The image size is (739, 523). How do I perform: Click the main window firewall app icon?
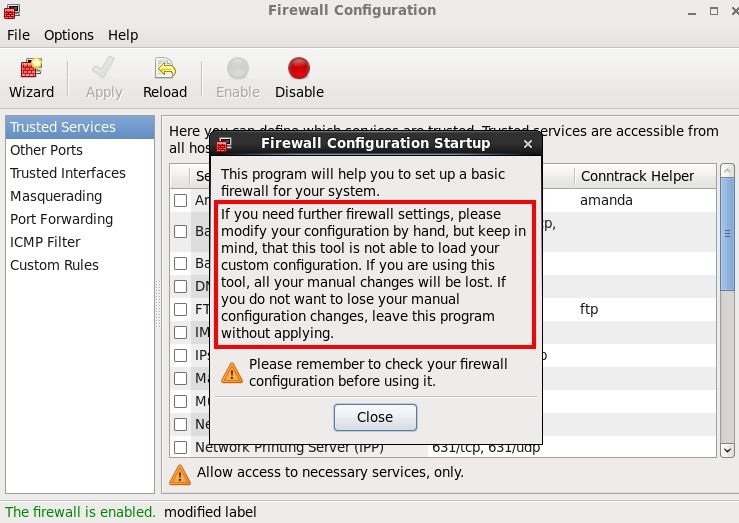12,11
